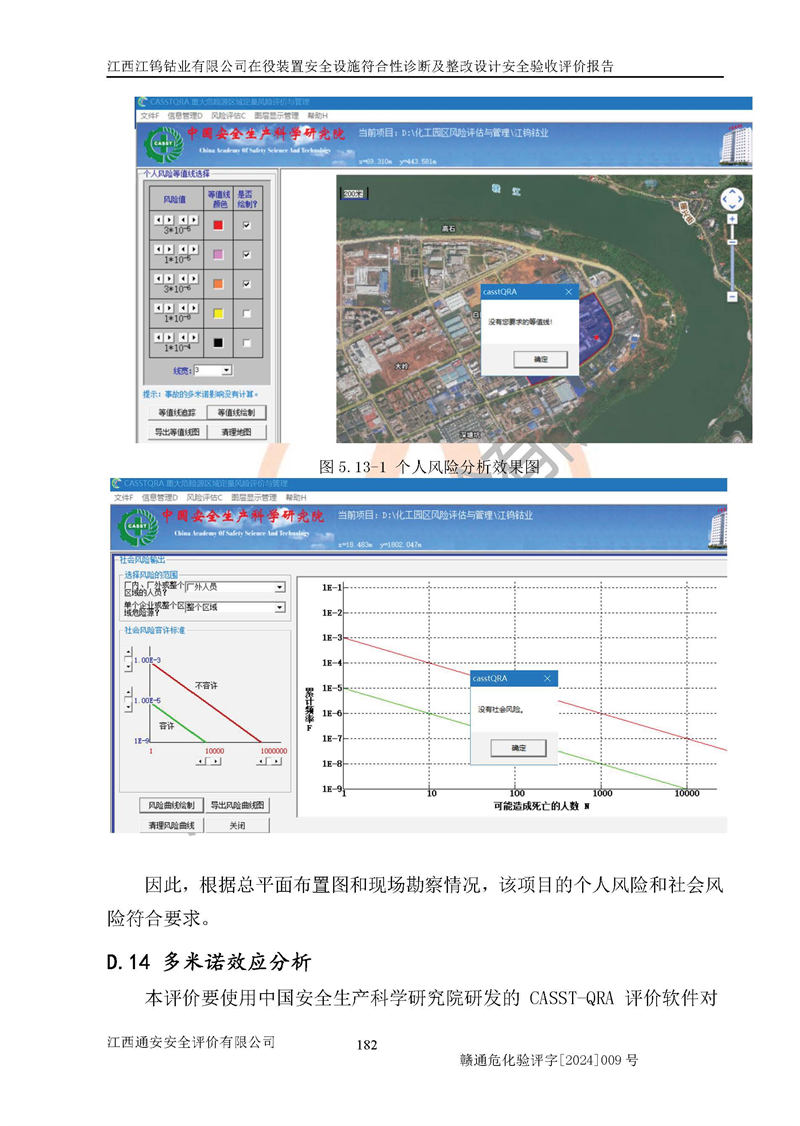Open the 线宽 line width dropdown

pos(226,370)
